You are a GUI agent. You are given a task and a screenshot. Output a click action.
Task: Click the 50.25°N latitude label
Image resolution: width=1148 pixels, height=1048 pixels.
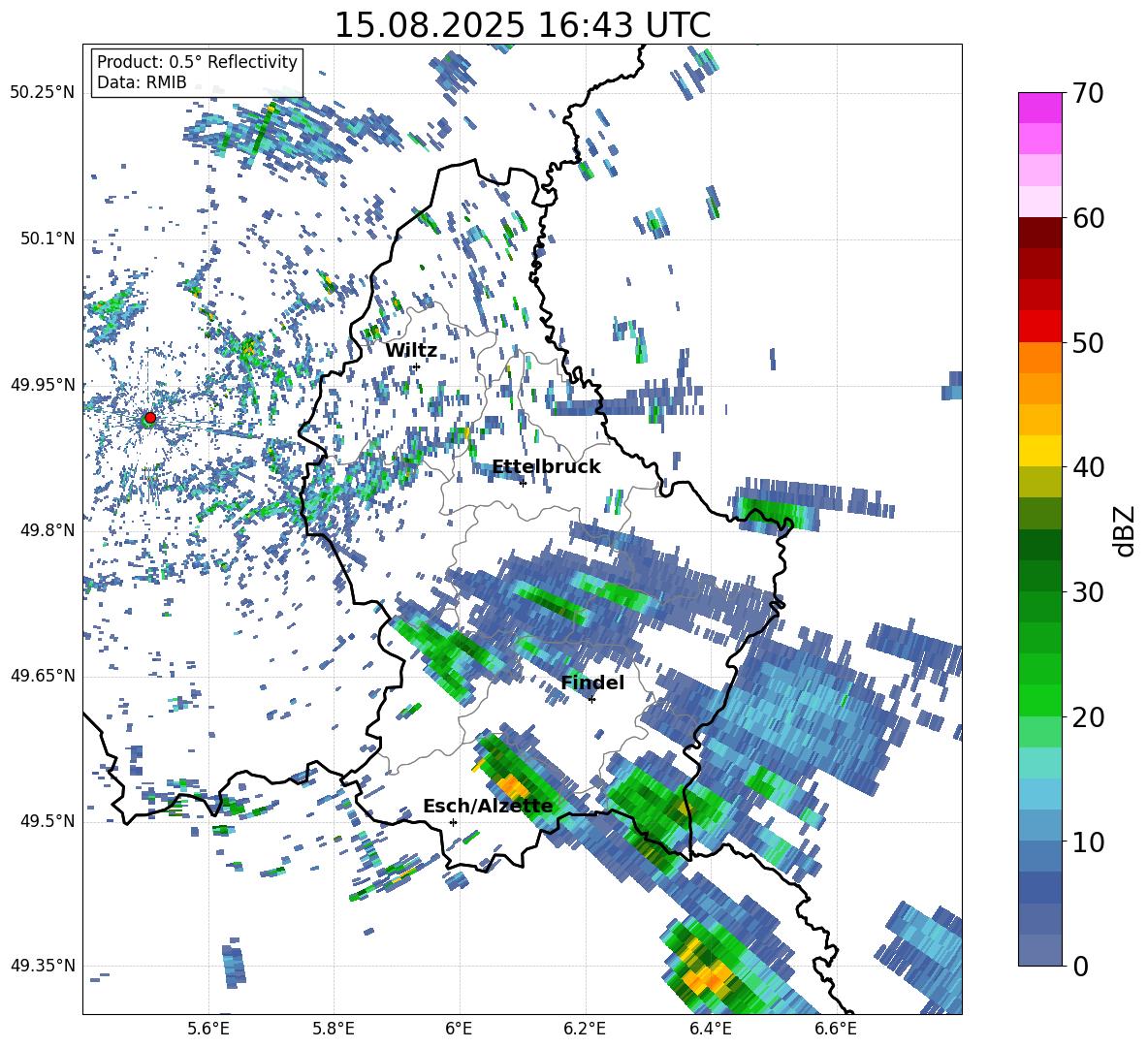(x=43, y=93)
